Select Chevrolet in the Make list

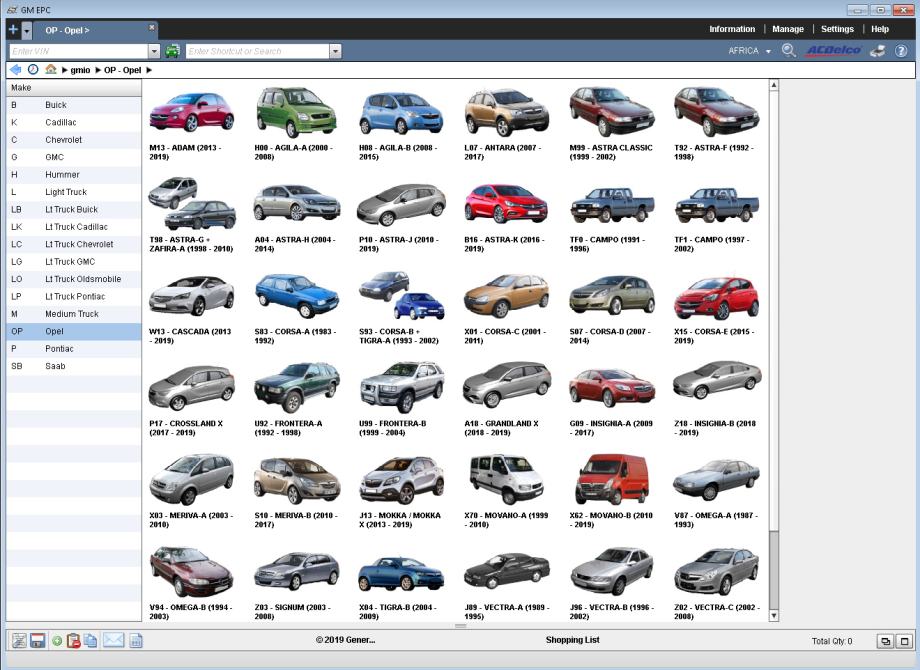pyautogui.click(x=63, y=140)
